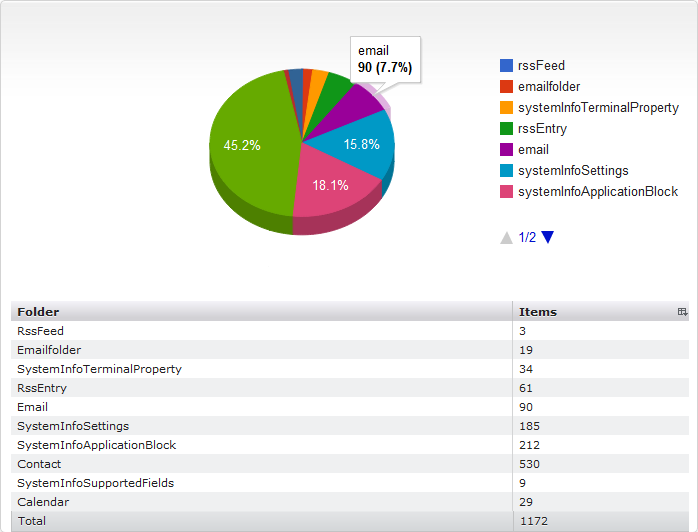
Task: Select the email legend label
Action: [533, 150]
